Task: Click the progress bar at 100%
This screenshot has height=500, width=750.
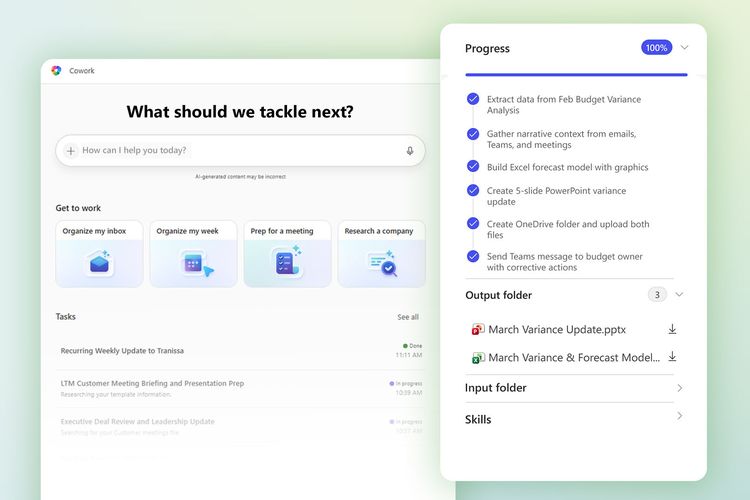Action: (x=576, y=74)
